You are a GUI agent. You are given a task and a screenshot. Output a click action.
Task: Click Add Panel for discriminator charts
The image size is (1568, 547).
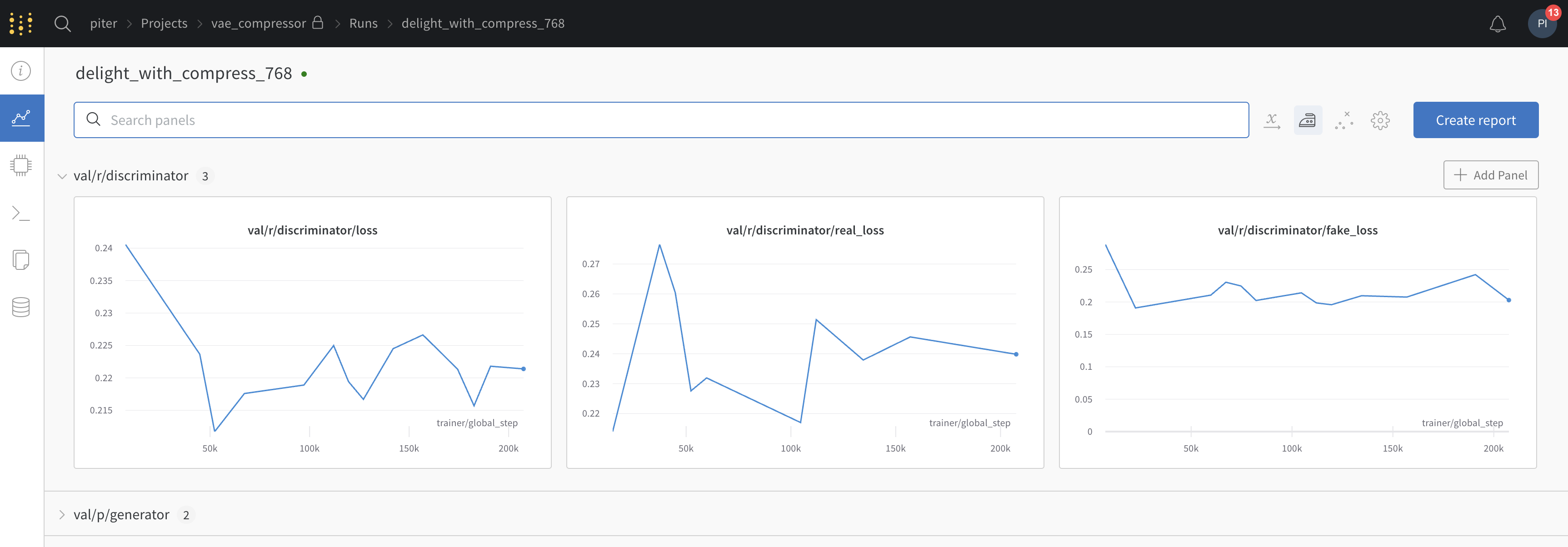[x=1490, y=174]
